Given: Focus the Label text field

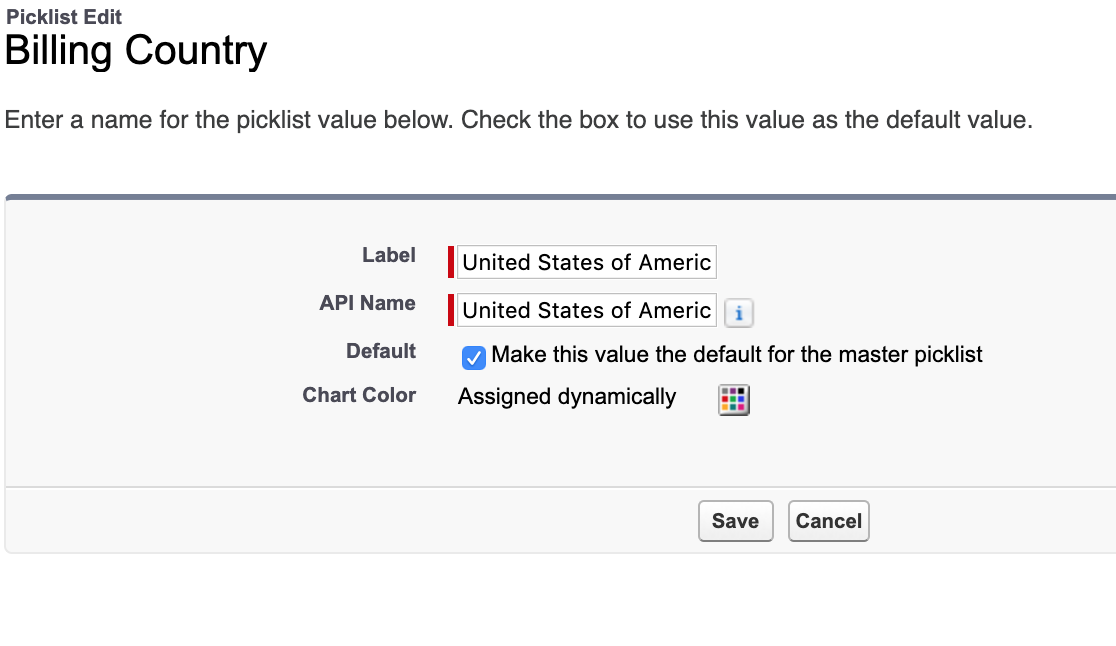Looking at the screenshot, I should click(586, 263).
